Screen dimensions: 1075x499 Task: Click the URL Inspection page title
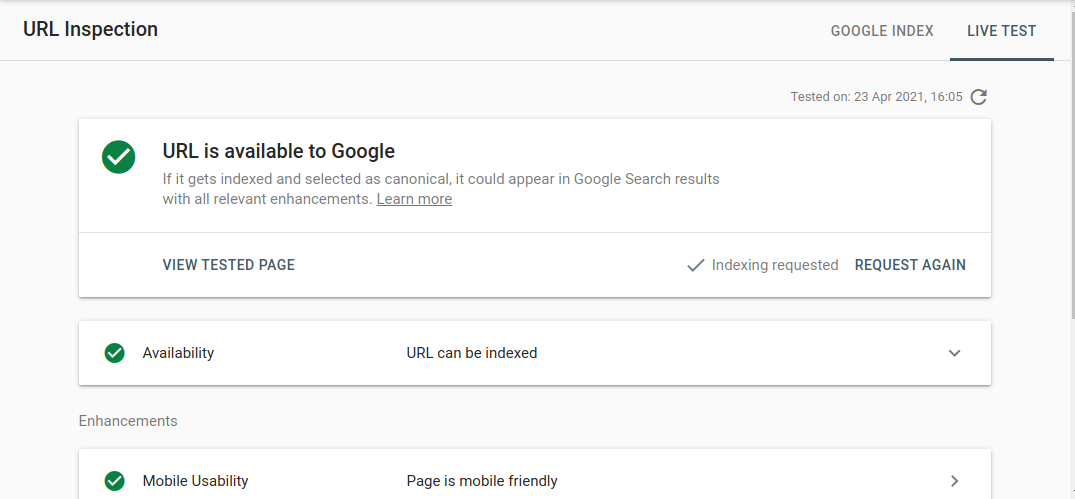(90, 29)
